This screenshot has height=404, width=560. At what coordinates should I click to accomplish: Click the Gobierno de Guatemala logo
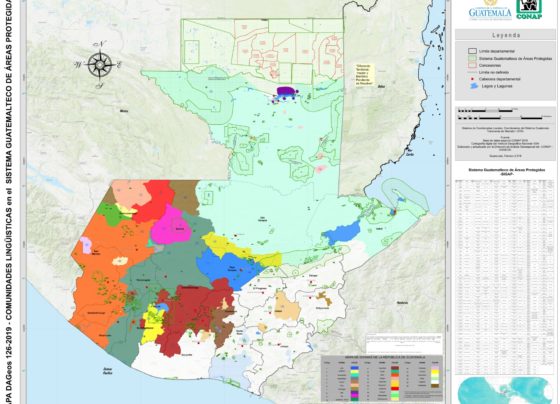click(x=490, y=11)
